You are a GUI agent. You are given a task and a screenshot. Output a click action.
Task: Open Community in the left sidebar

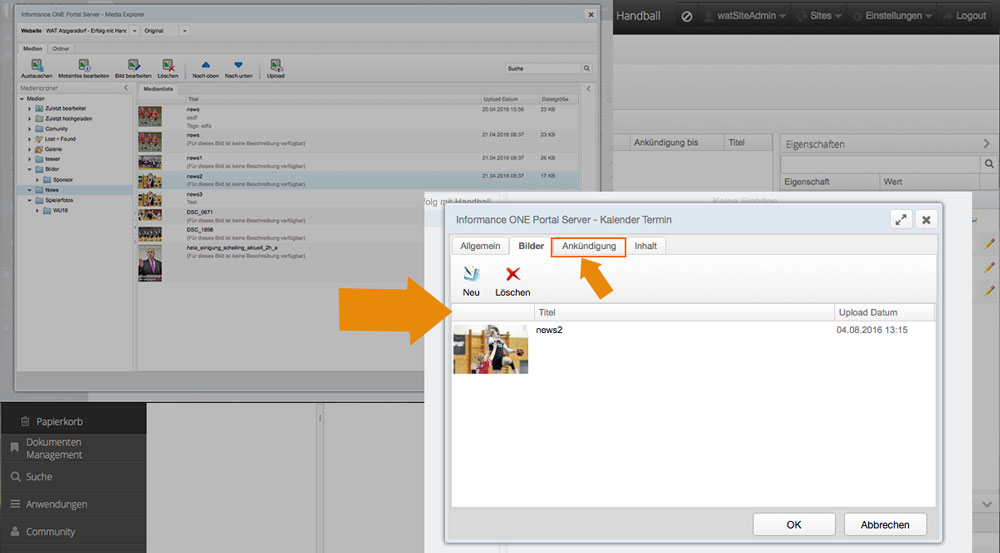click(73, 531)
